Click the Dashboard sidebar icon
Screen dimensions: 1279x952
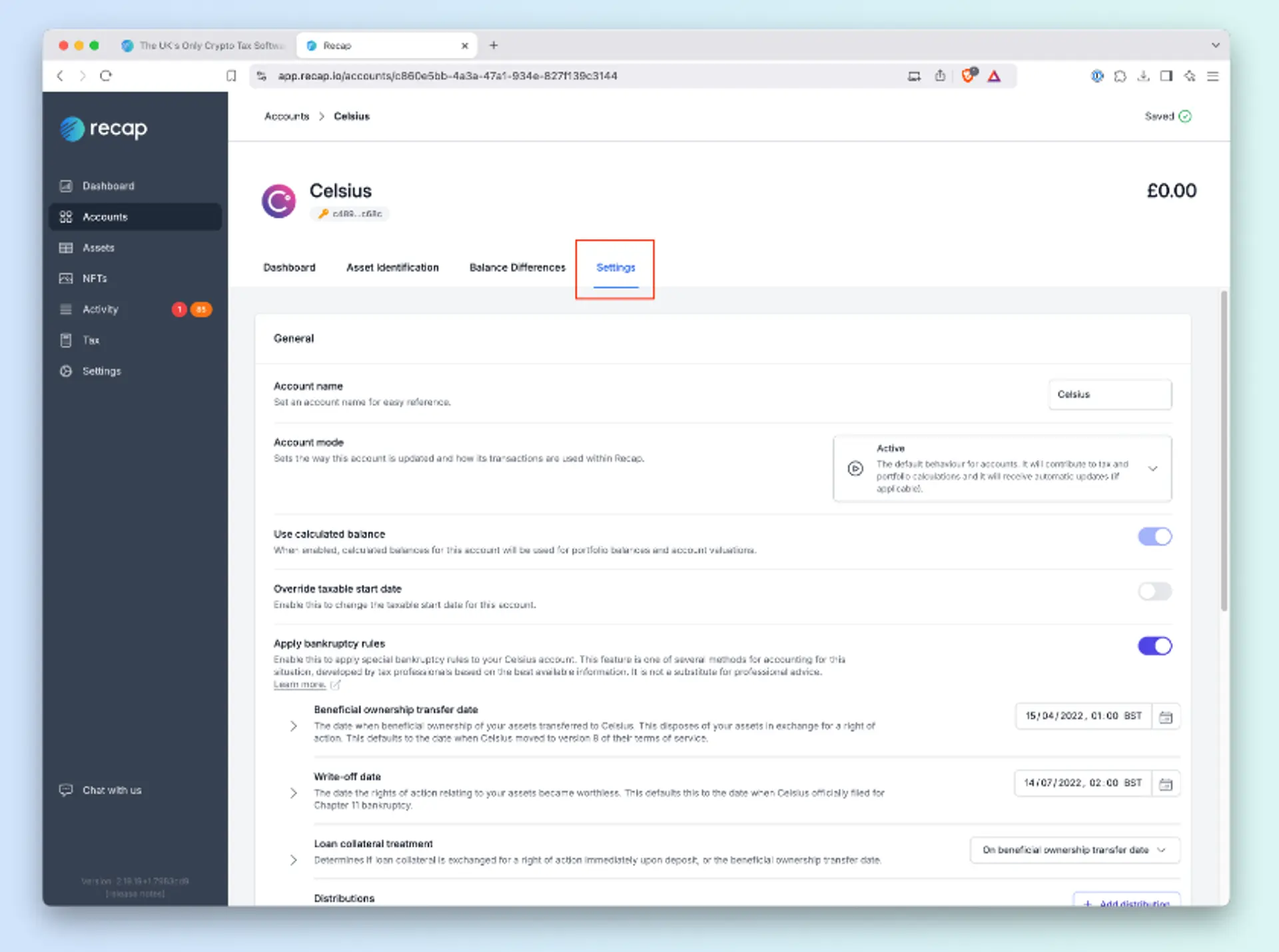[66, 186]
